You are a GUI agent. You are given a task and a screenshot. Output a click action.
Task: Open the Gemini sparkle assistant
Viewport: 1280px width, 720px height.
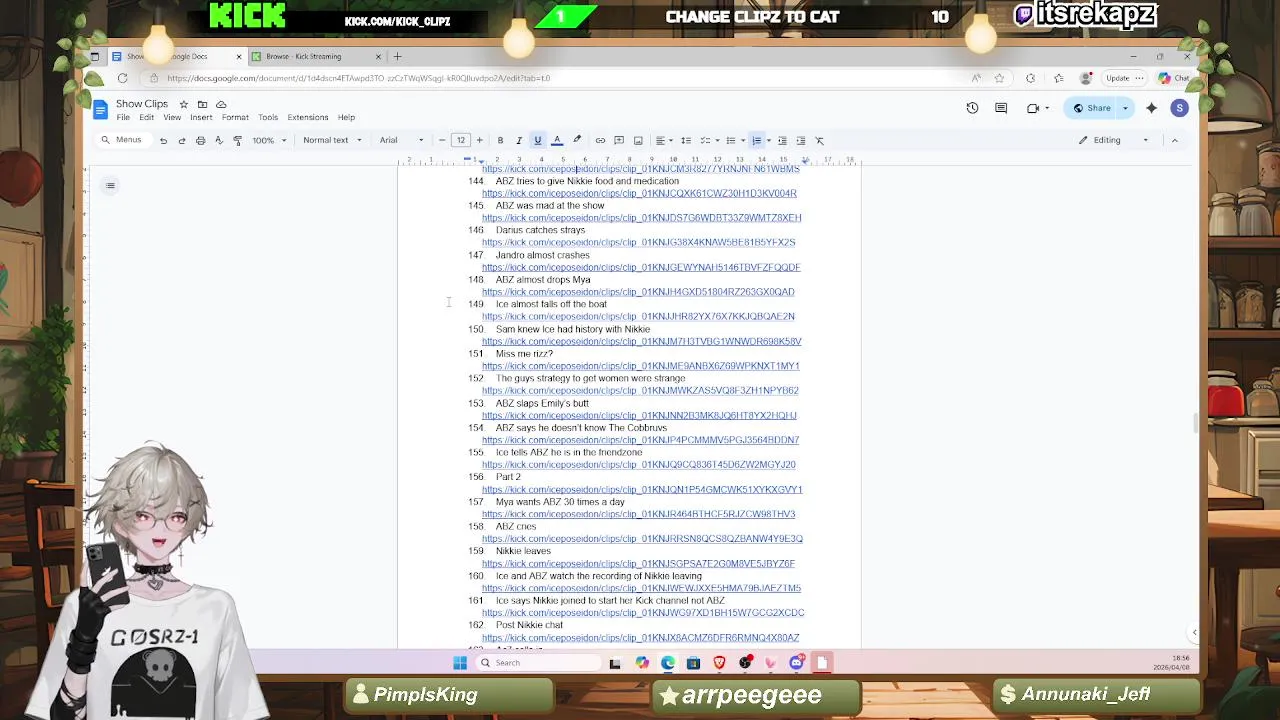(x=1151, y=108)
